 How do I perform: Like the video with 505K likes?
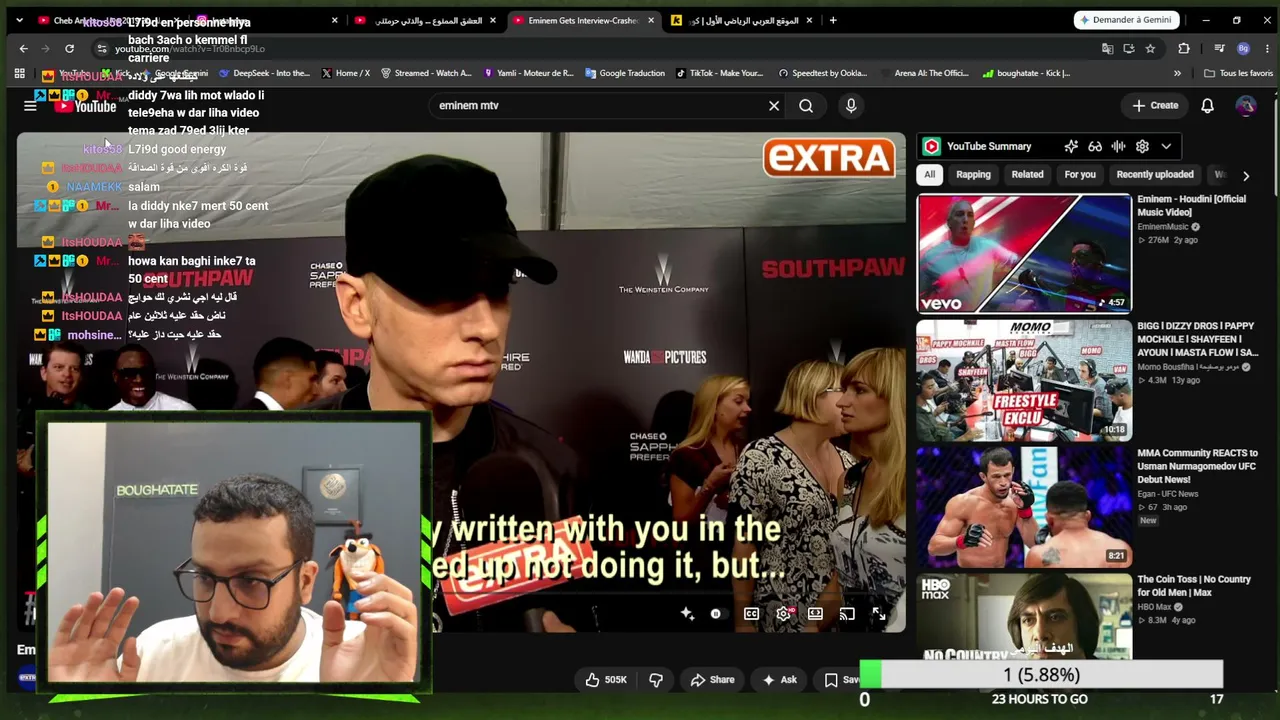coord(606,680)
